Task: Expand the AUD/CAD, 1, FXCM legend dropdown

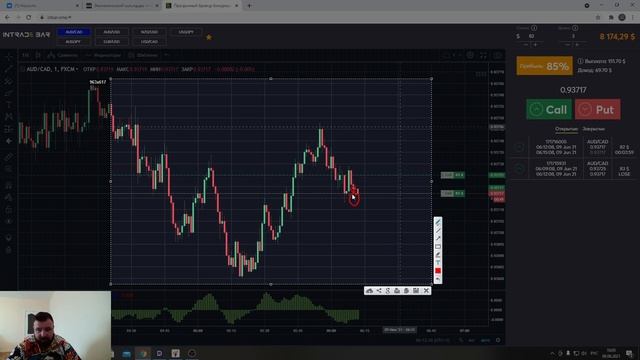Action: [x=77, y=69]
